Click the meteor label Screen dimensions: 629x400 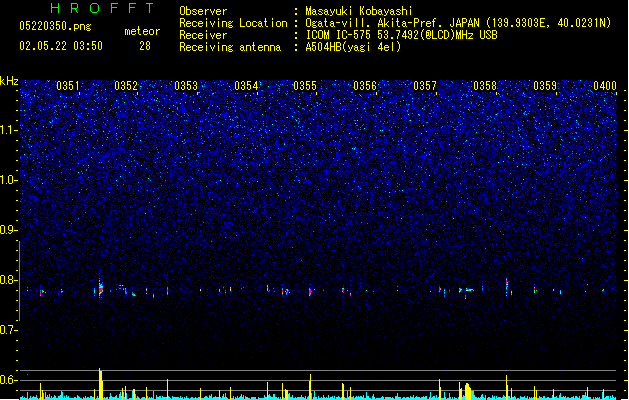click(142, 31)
